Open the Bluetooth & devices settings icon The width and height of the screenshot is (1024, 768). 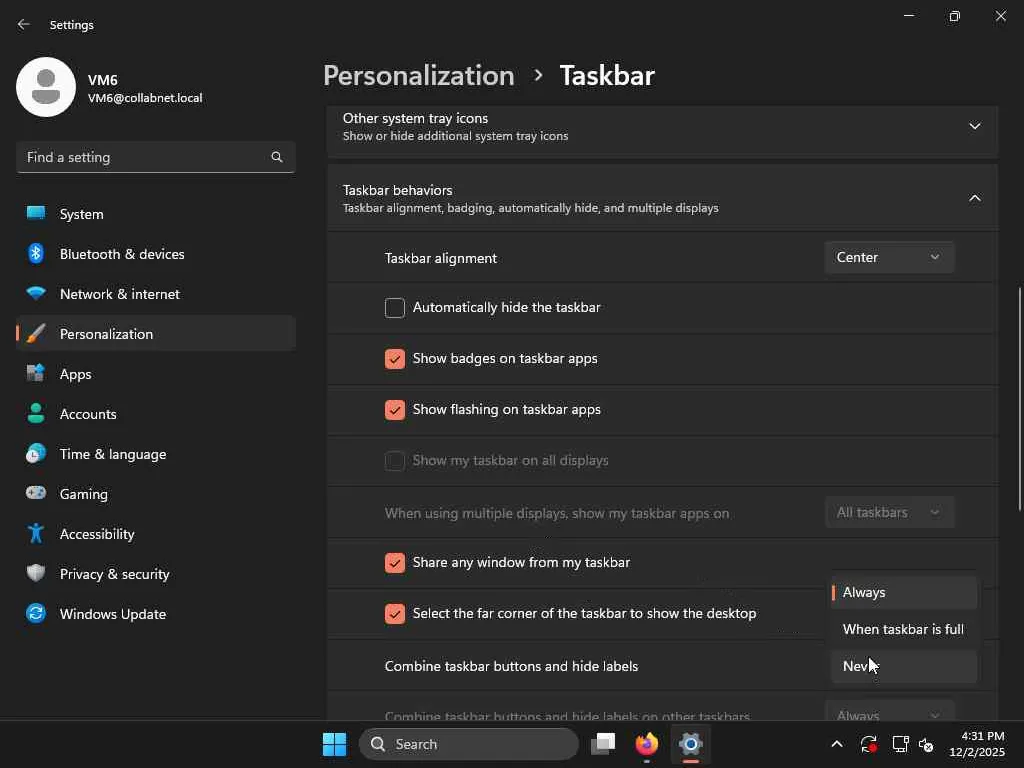(36, 254)
